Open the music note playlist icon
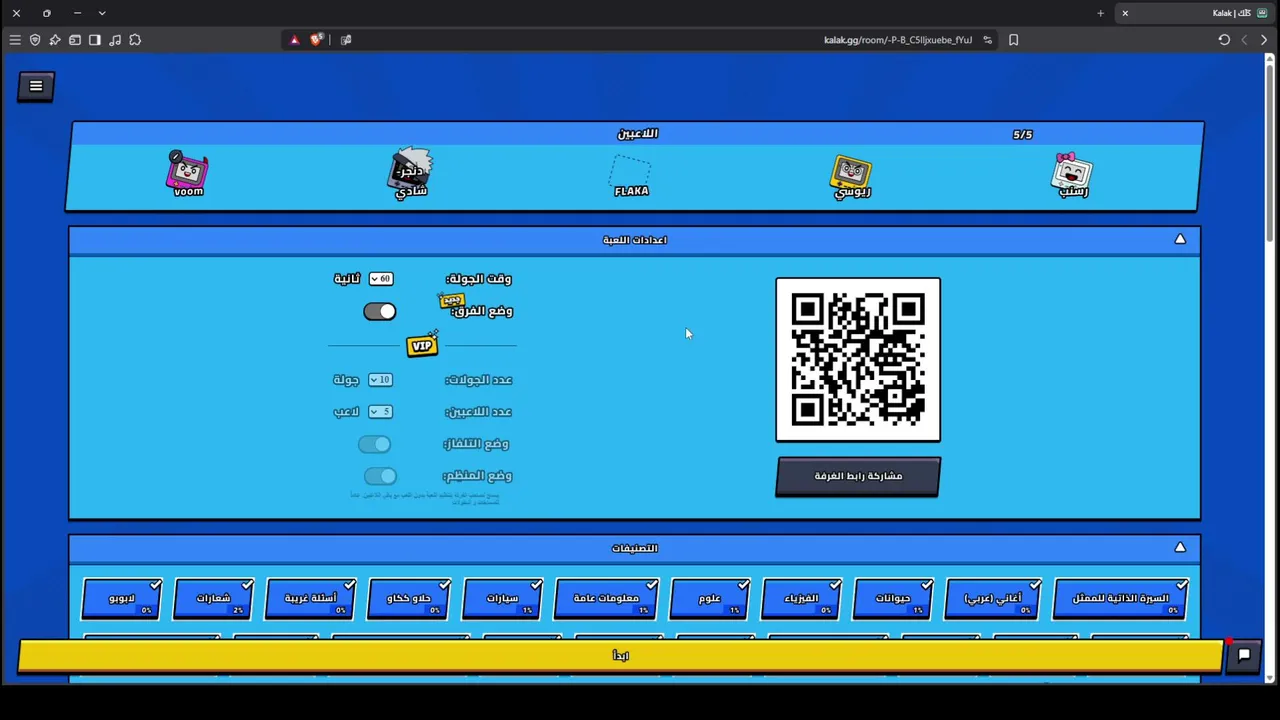 115,40
